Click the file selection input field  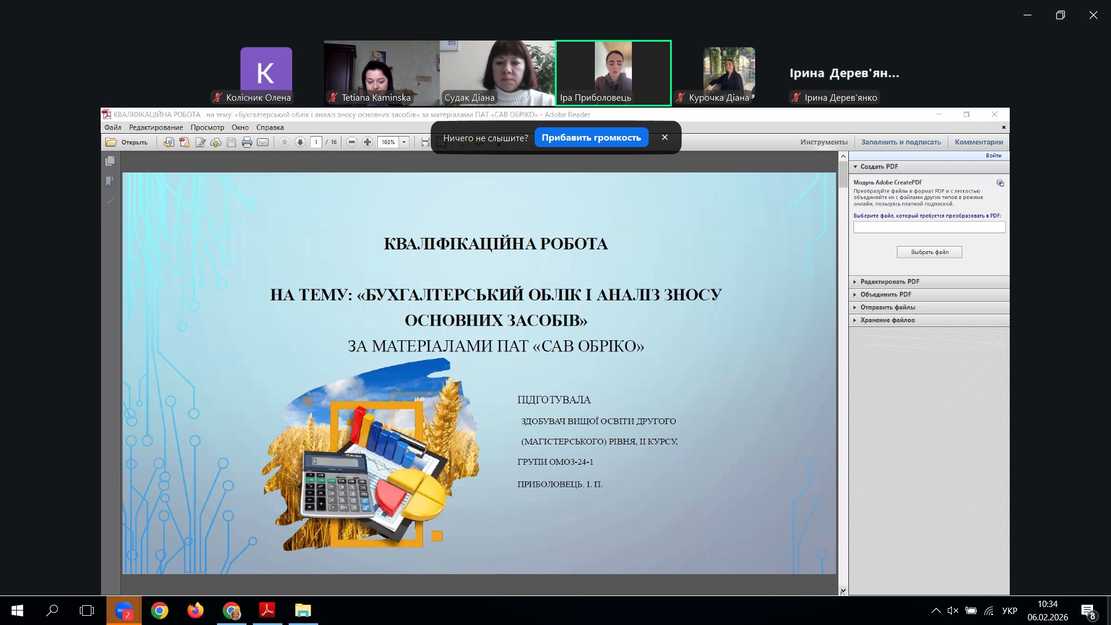929,228
